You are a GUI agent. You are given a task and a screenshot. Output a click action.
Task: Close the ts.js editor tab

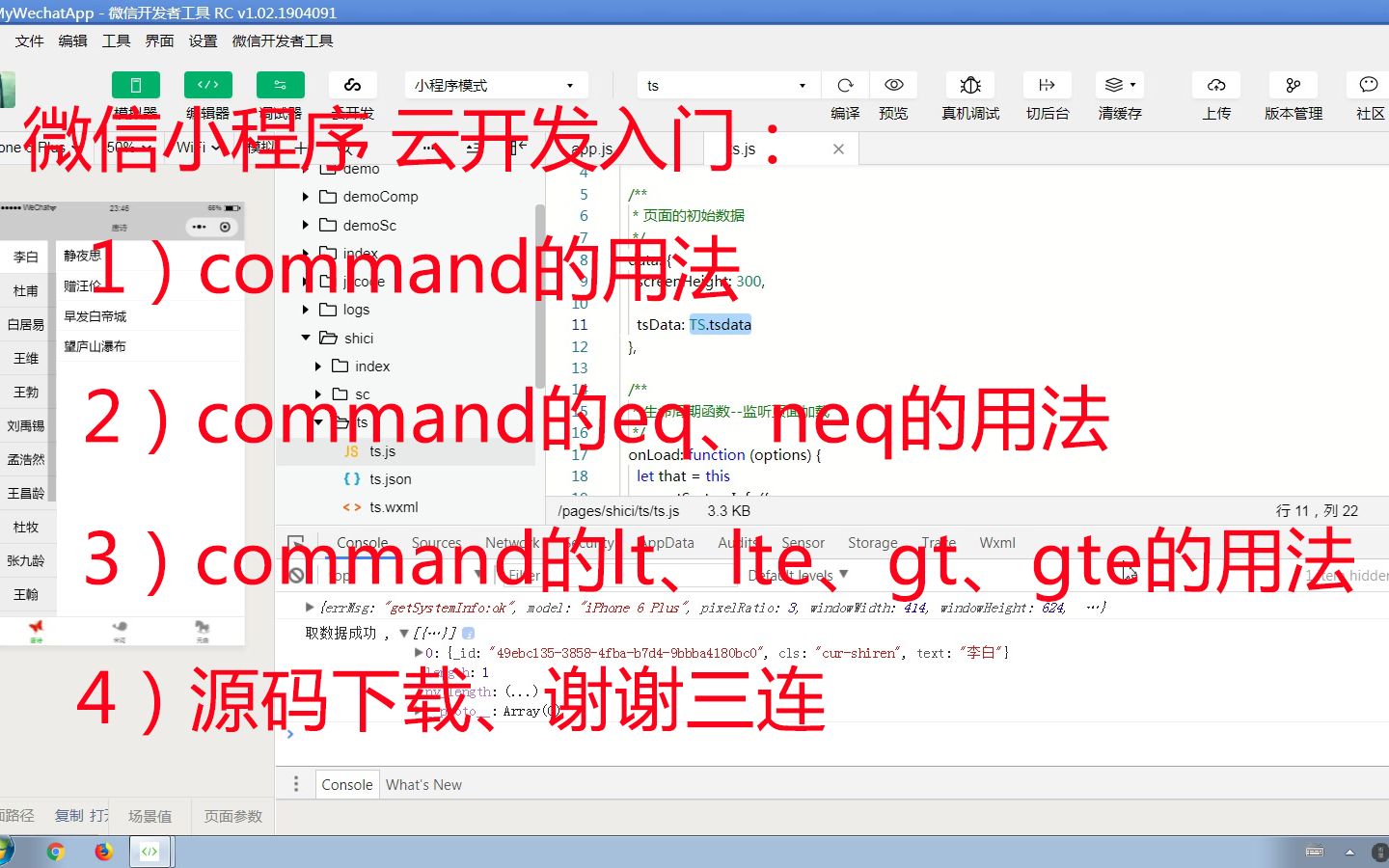click(x=838, y=149)
